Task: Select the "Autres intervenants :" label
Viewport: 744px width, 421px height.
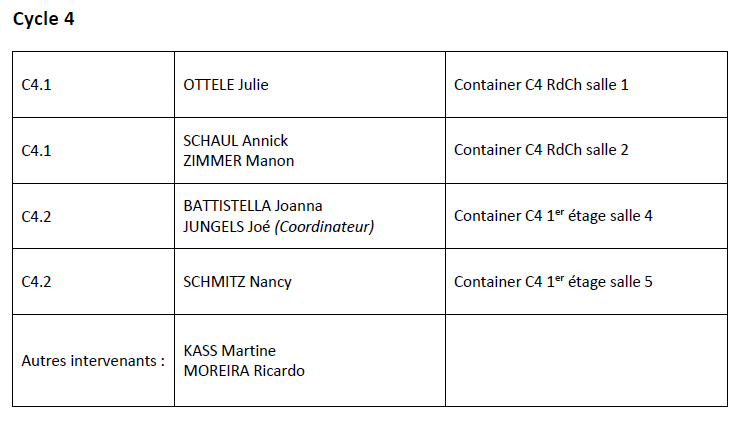Action: [x=93, y=360]
